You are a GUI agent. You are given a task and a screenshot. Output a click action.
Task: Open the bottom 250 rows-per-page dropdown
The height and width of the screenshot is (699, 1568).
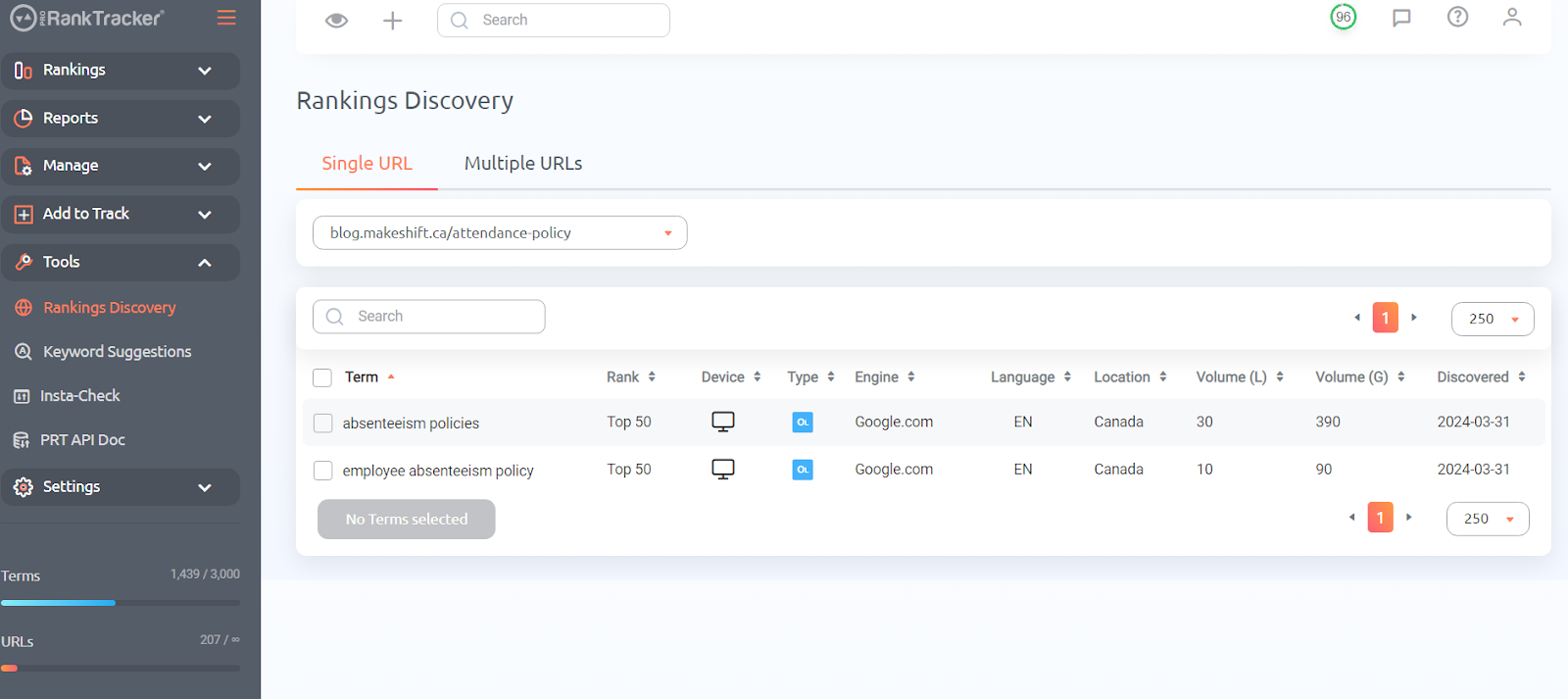click(1488, 519)
